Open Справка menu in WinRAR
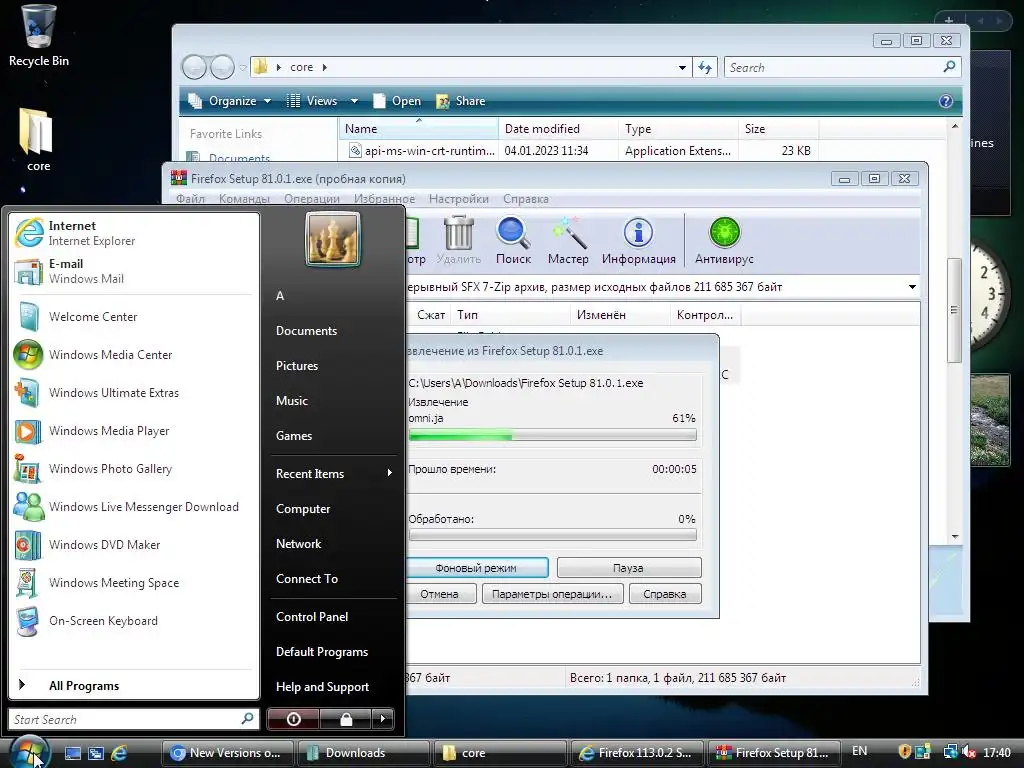 (526, 199)
